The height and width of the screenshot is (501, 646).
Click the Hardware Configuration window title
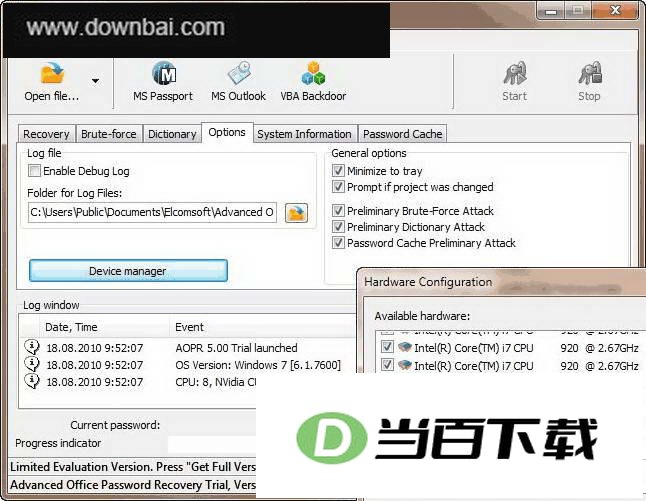pos(428,282)
